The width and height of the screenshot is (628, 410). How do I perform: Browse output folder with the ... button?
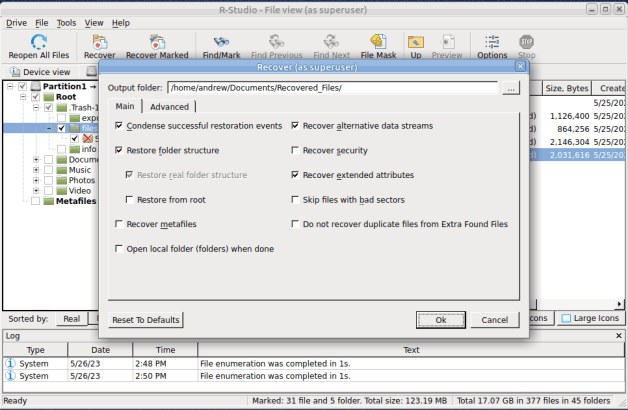(x=511, y=88)
